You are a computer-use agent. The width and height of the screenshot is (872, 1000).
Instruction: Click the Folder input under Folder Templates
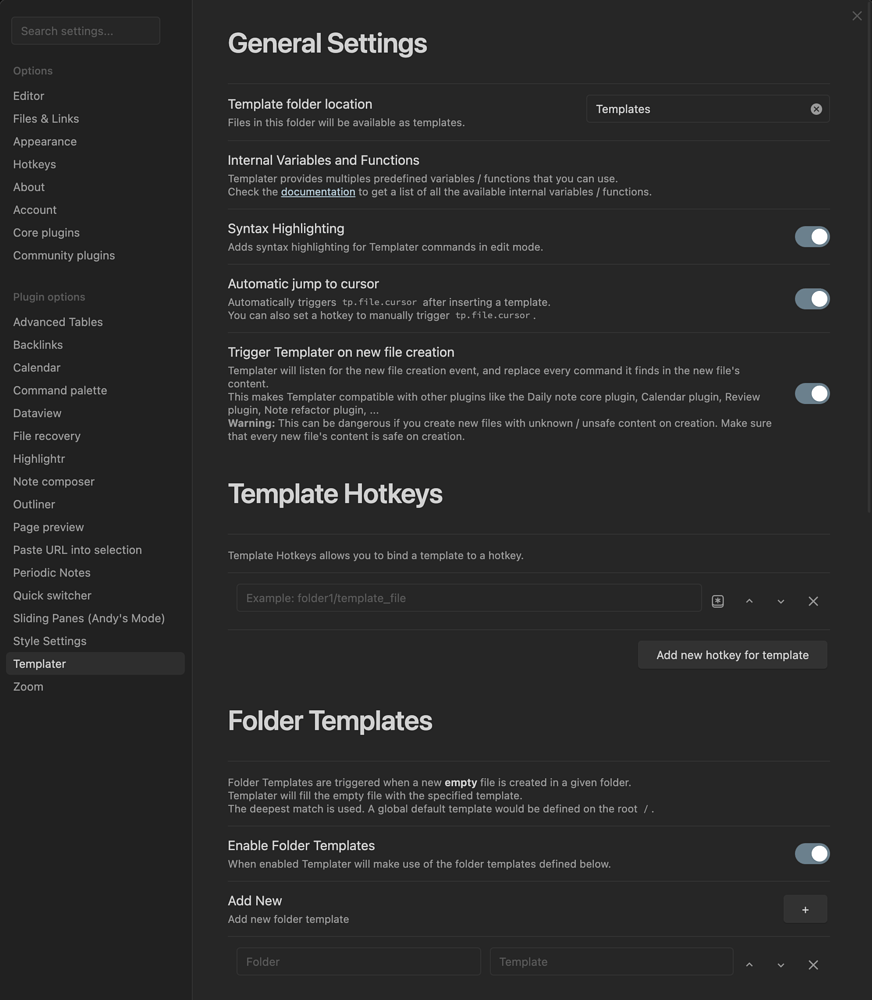click(358, 961)
